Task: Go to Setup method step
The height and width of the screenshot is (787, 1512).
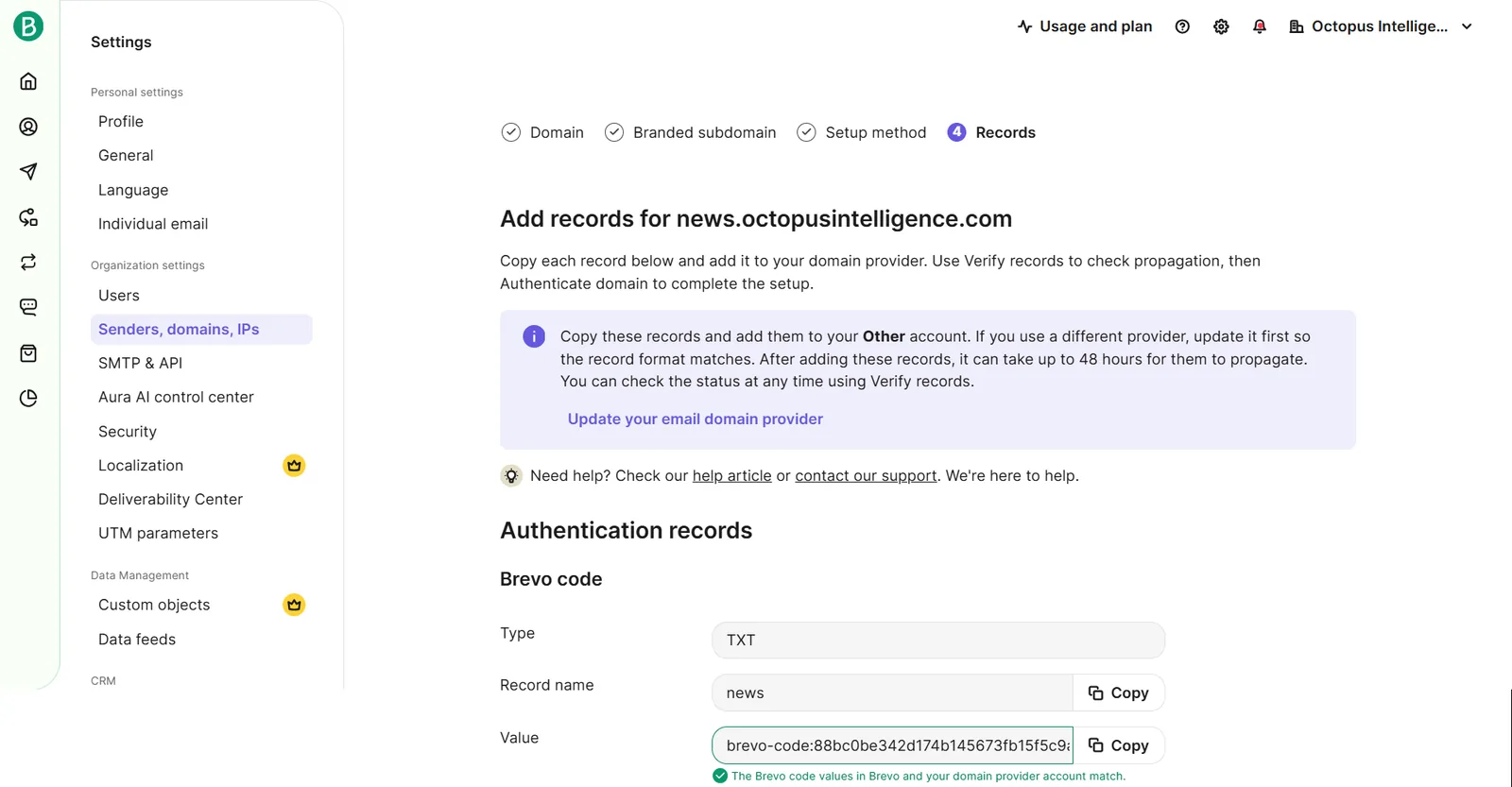Action: (862, 132)
